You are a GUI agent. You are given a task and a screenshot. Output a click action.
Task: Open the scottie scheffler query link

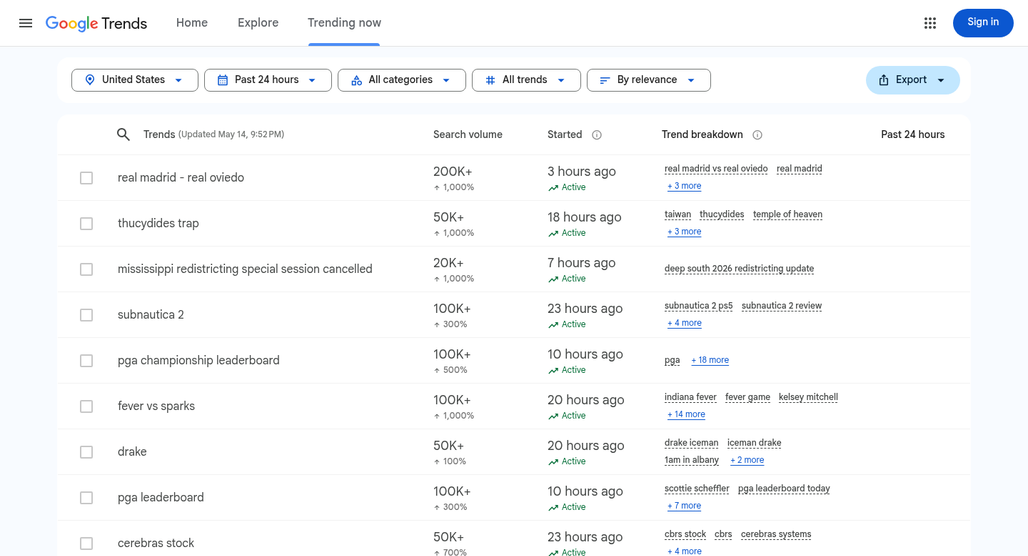[x=696, y=488]
